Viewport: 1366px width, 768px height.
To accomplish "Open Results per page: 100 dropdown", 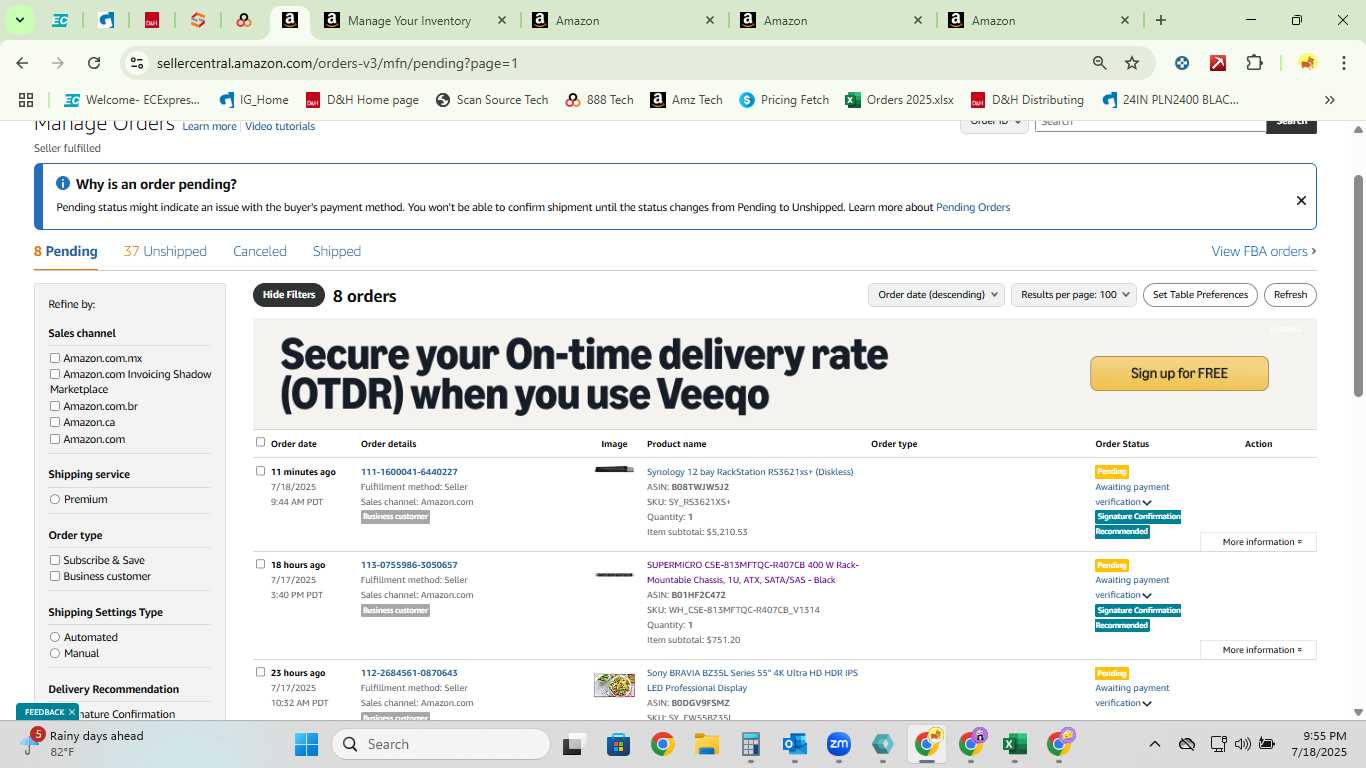I will (x=1074, y=295).
